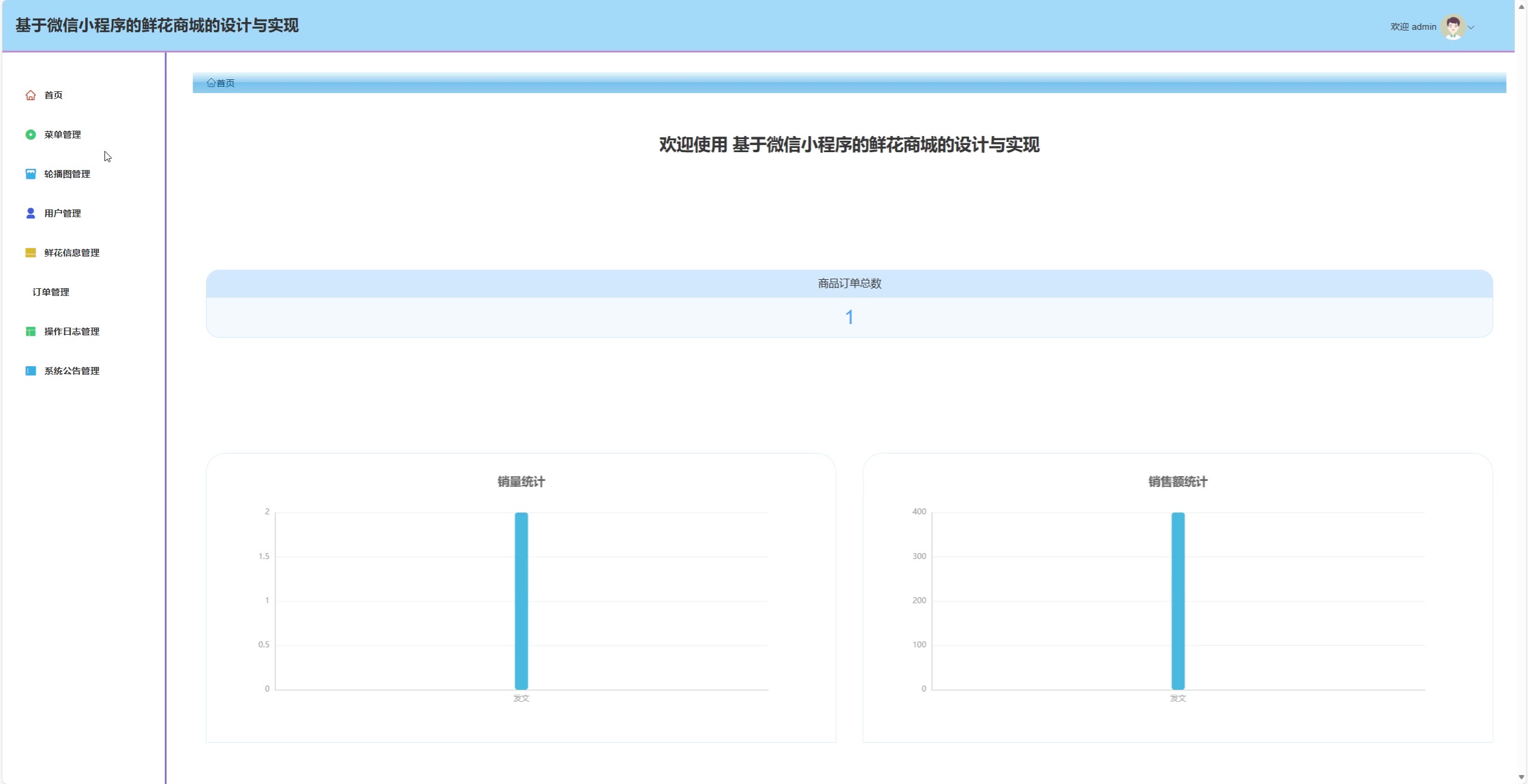Click the carousel image management icon
This screenshot has height=784, width=1528.
pyautogui.click(x=30, y=174)
